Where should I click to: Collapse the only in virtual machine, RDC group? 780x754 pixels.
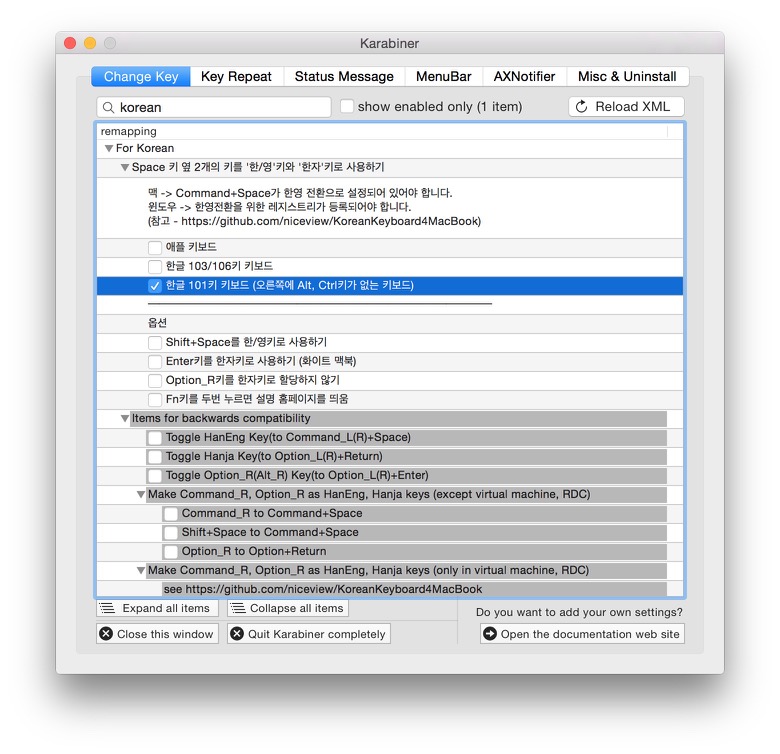click(x=141, y=570)
